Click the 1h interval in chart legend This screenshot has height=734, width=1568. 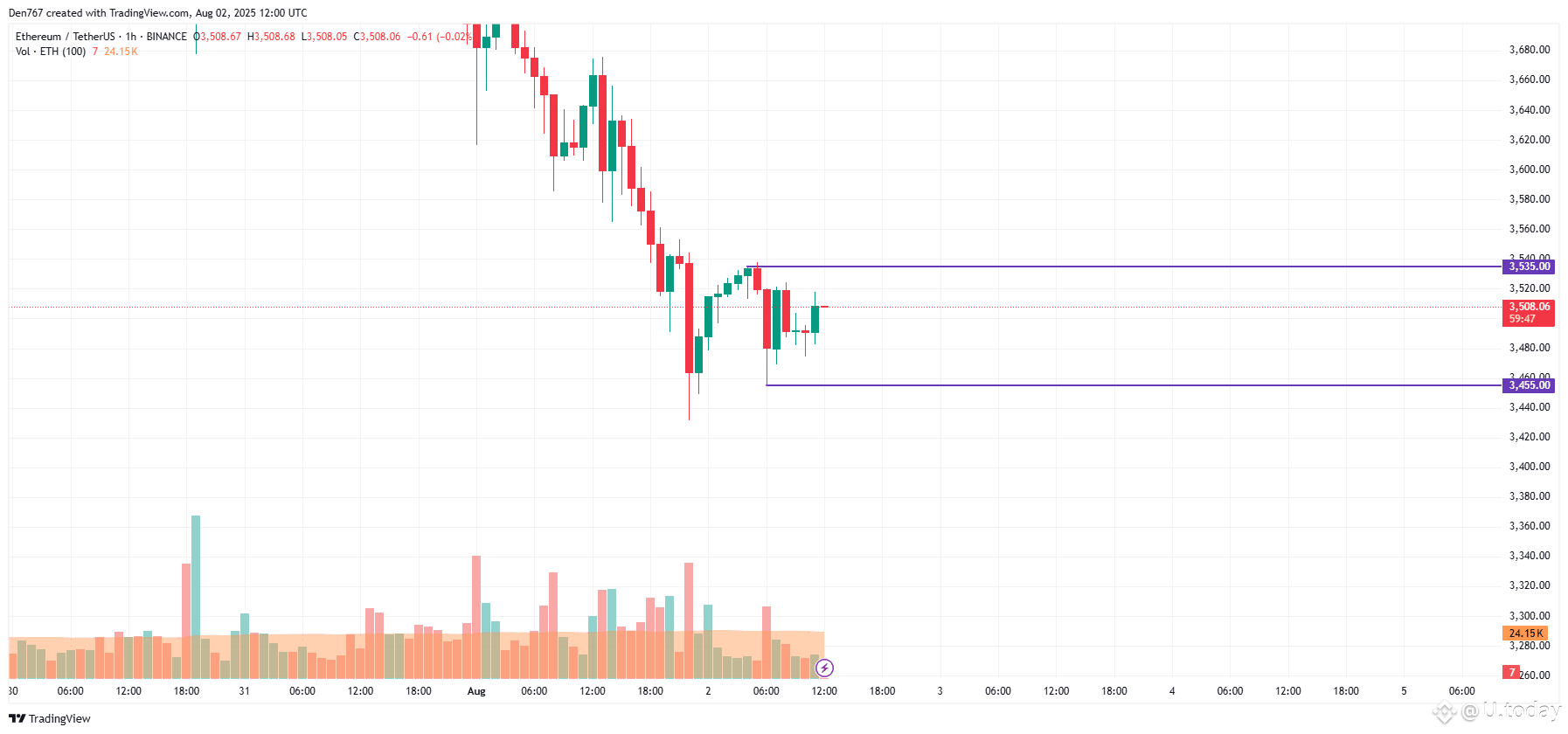[x=131, y=37]
